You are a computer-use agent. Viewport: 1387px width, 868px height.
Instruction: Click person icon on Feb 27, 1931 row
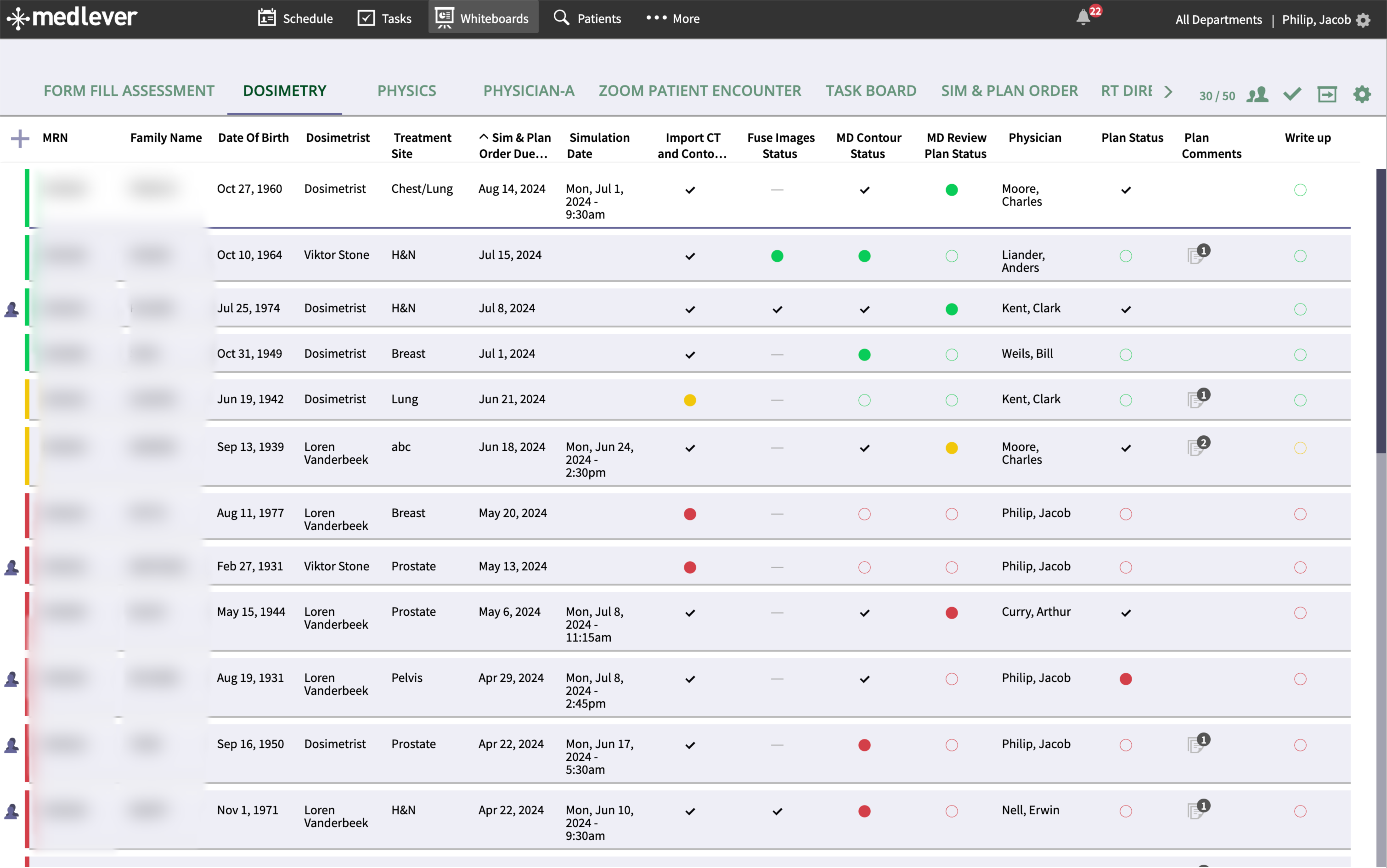coord(11,568)
